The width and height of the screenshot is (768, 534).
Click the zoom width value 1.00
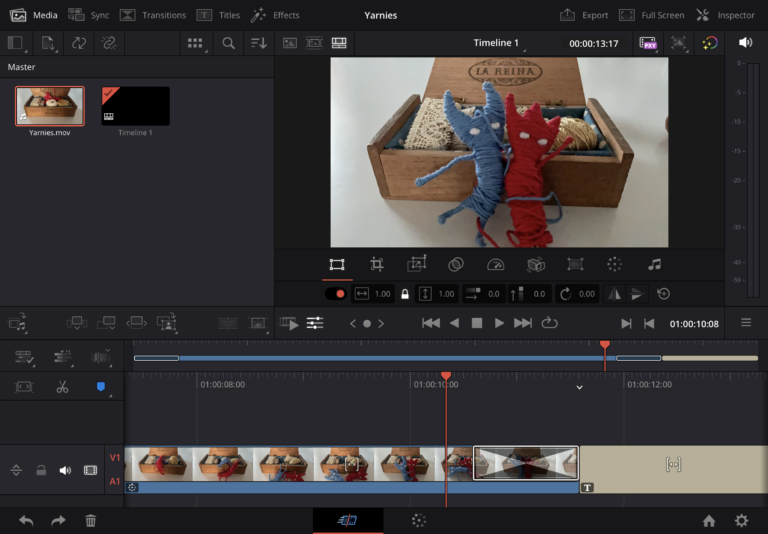pos(382,294)
